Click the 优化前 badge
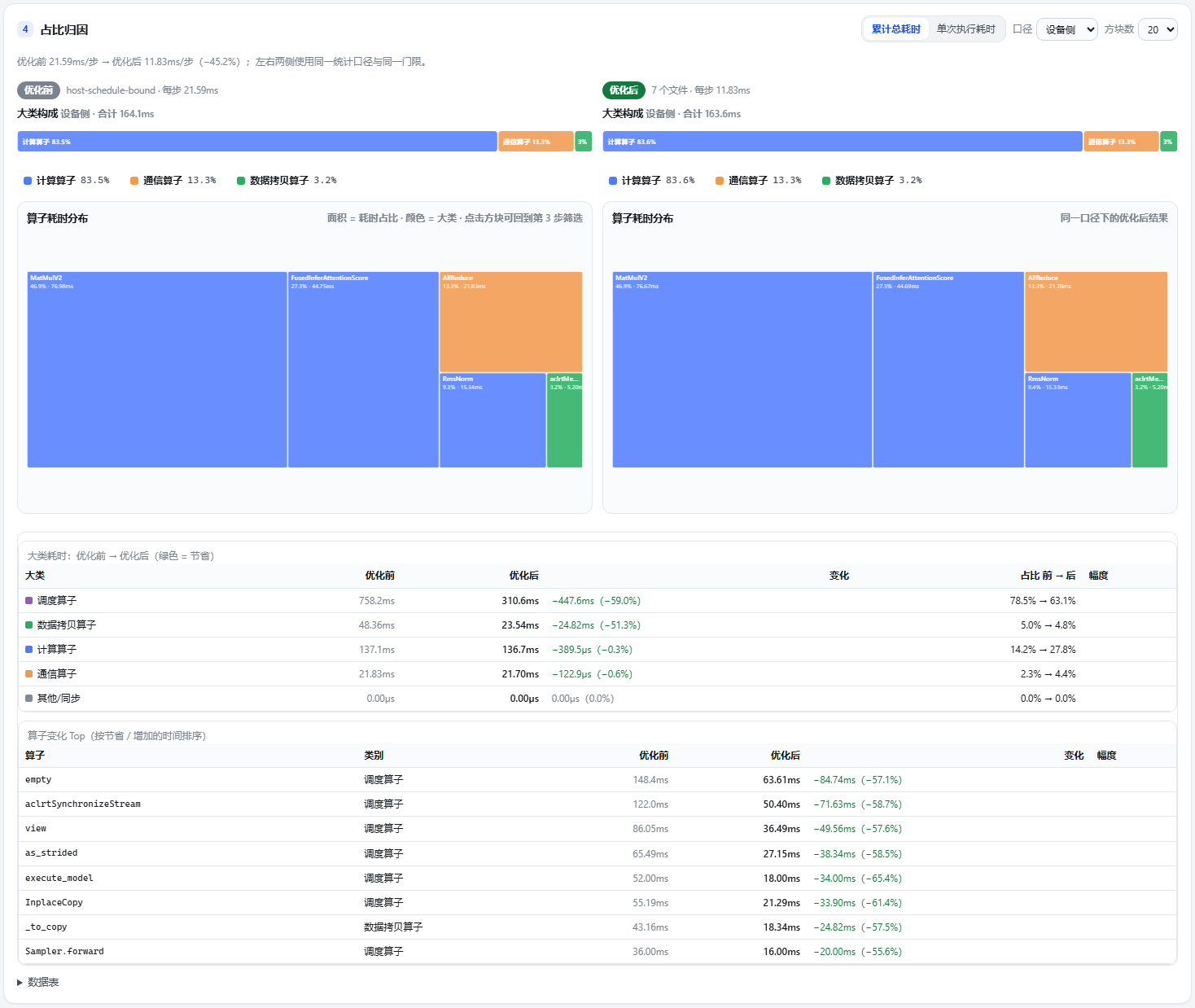The height and width of the screenshot is (1008, 1195). [x=38, y=90]
